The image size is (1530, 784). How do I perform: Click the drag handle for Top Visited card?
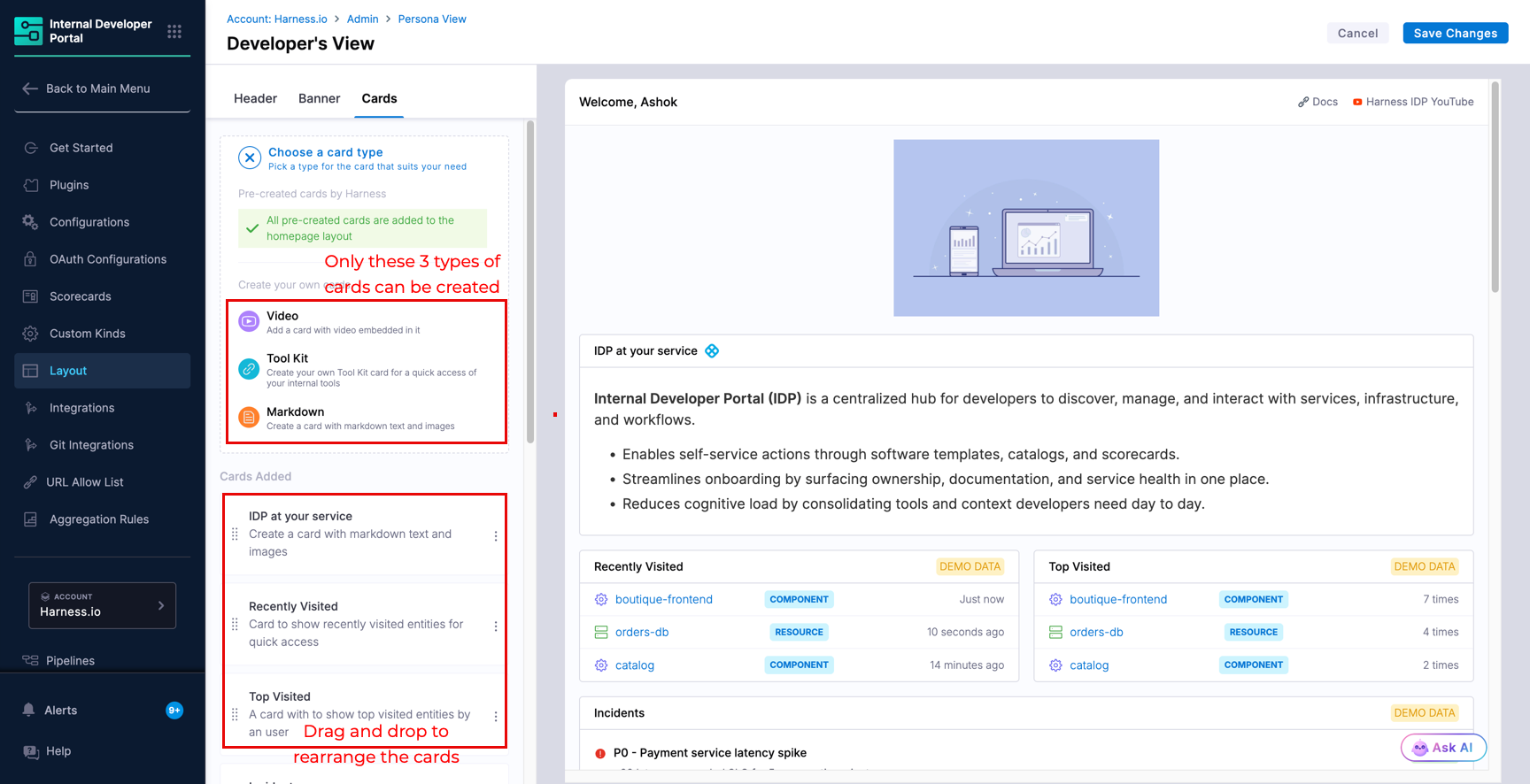click(x=235, y=715)
